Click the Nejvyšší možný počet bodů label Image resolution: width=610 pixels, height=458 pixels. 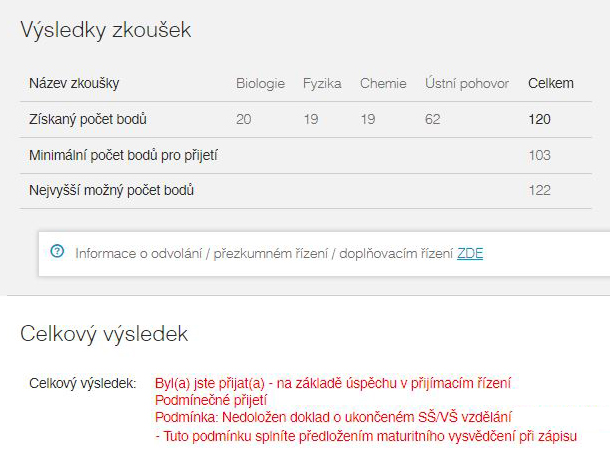[x=111, y=190]
